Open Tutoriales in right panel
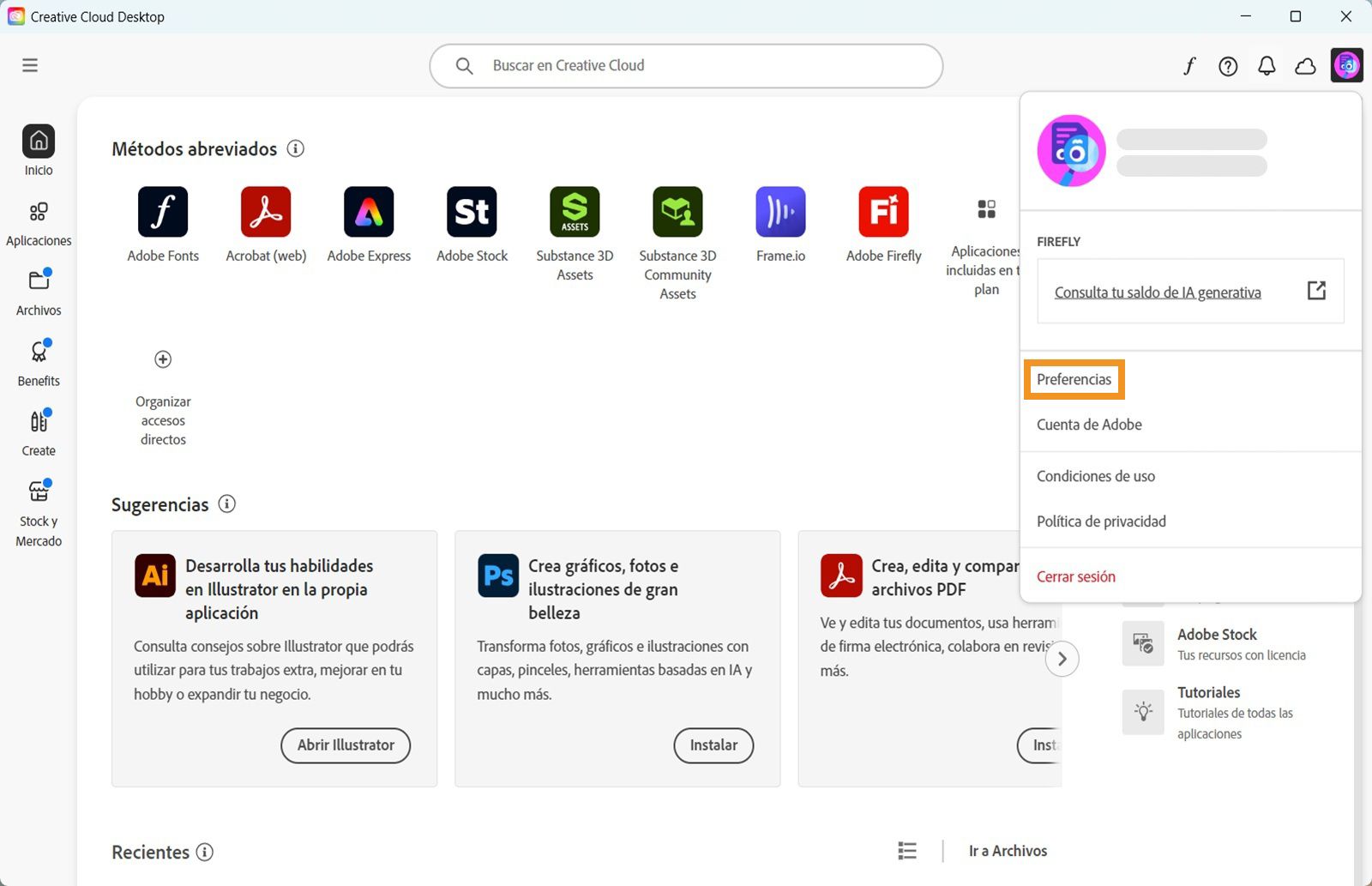1372x886 pixels. tap(1207, 712)
